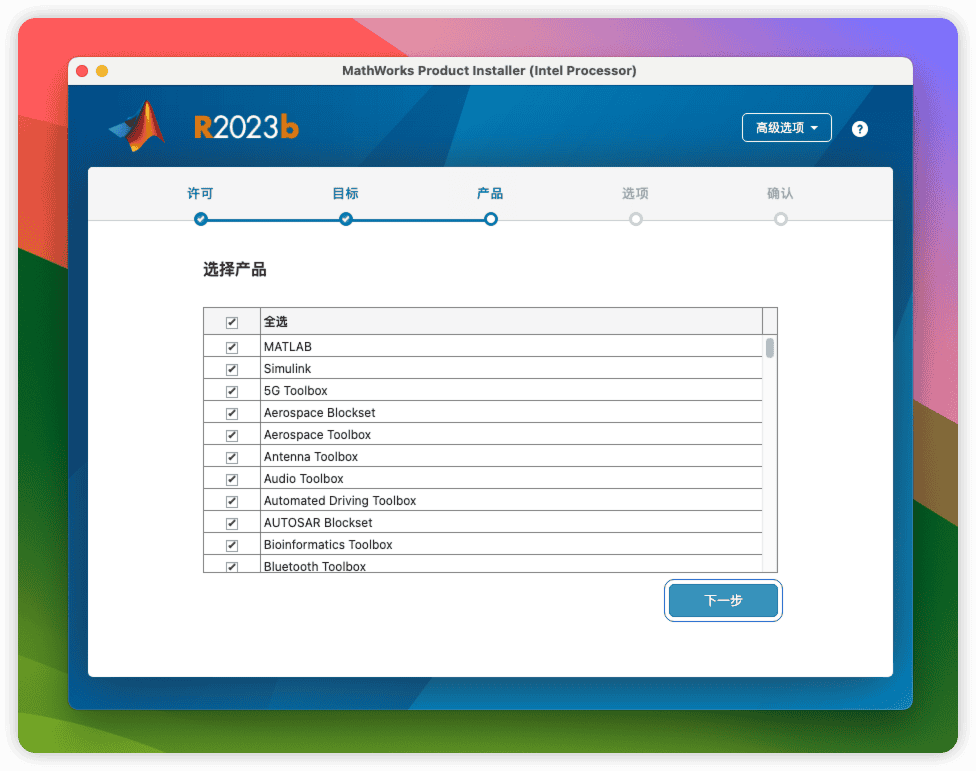The image size is (976, 771).
Task: Uncheck the 全选 select-all checkbox
Action: pyautogui.click(x=231, y=321)
